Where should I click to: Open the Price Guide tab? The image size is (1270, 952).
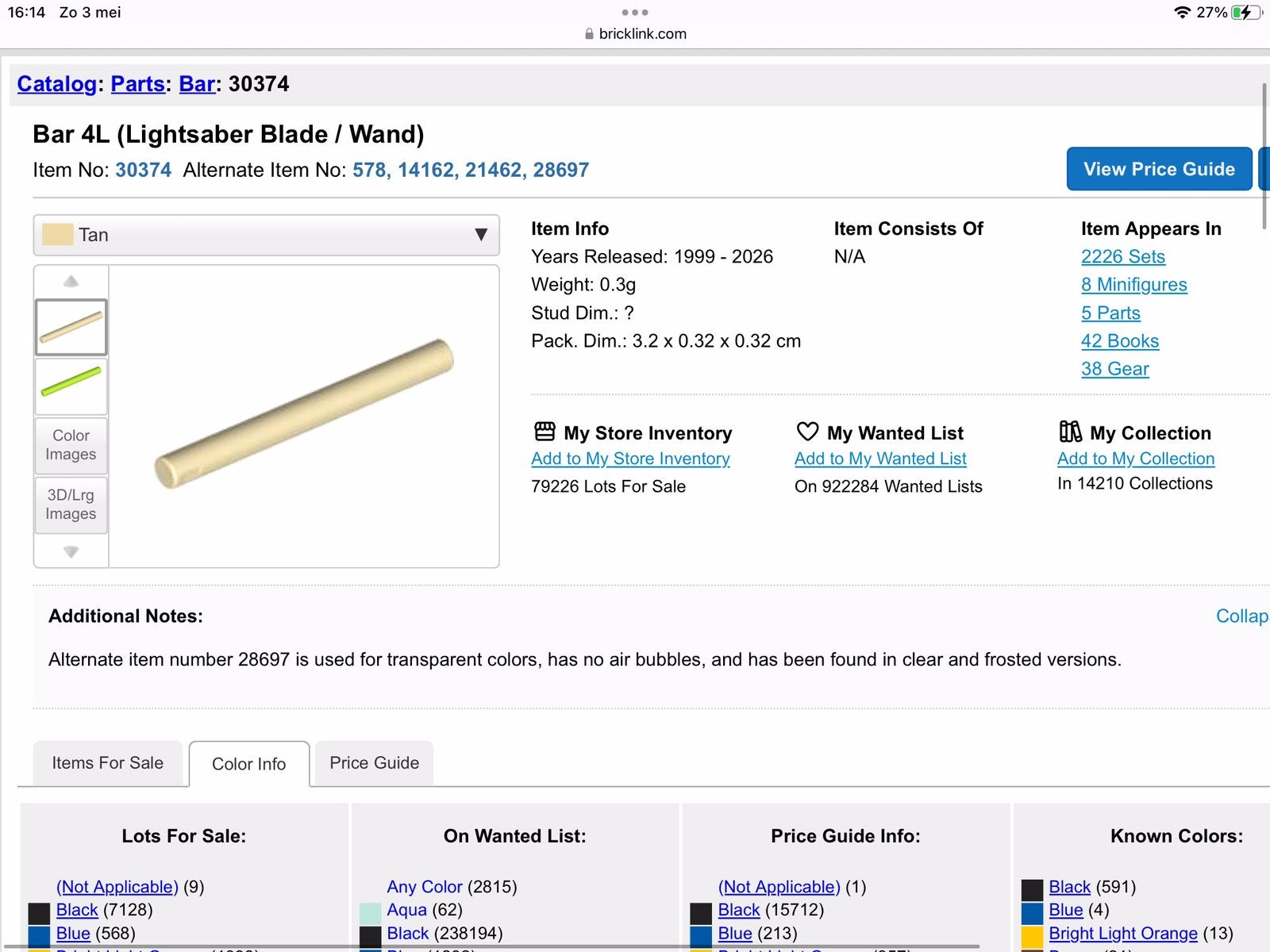click(374, 762)
